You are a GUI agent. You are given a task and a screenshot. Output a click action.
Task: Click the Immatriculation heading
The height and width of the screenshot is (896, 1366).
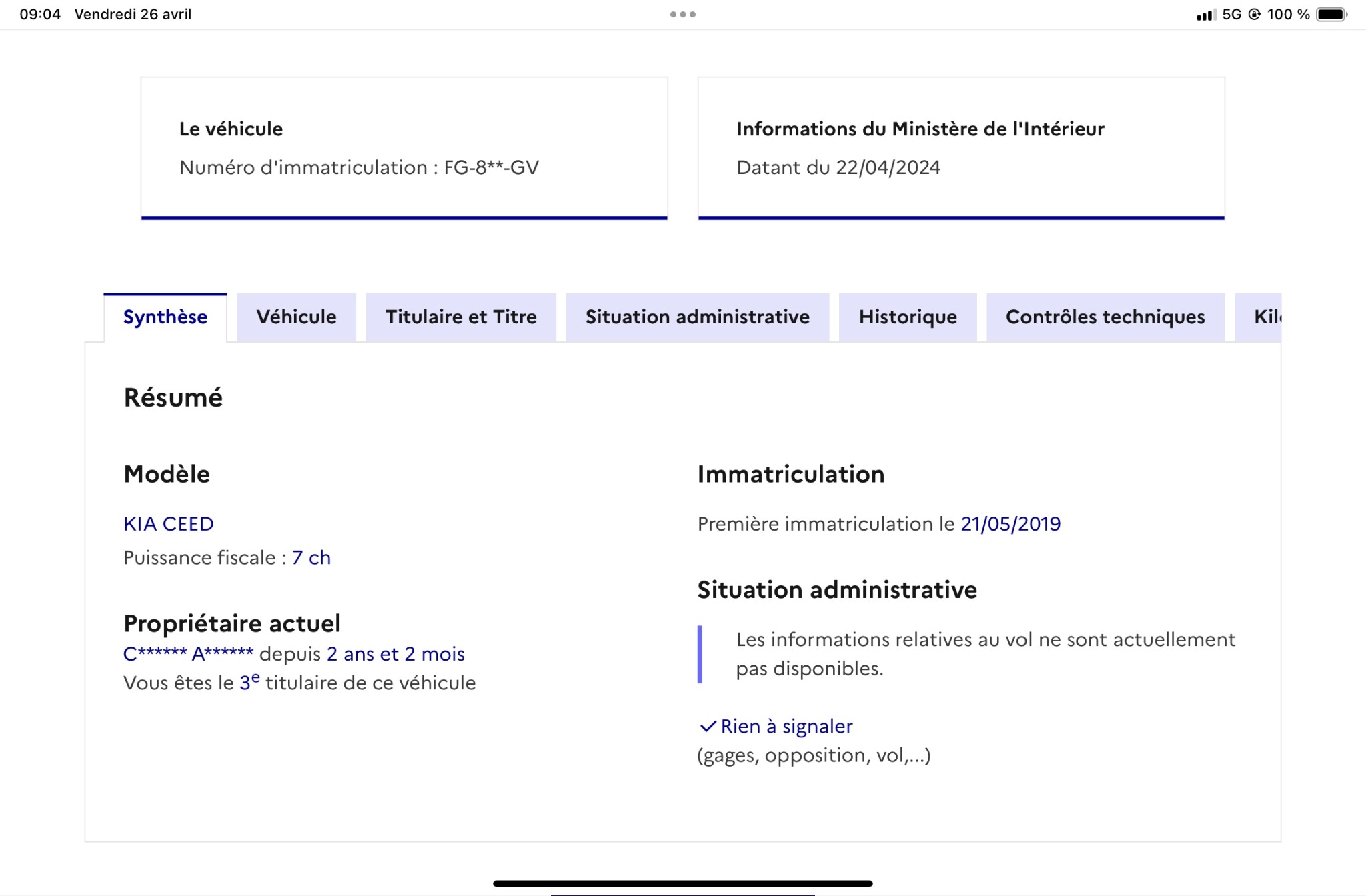point(791,474)
